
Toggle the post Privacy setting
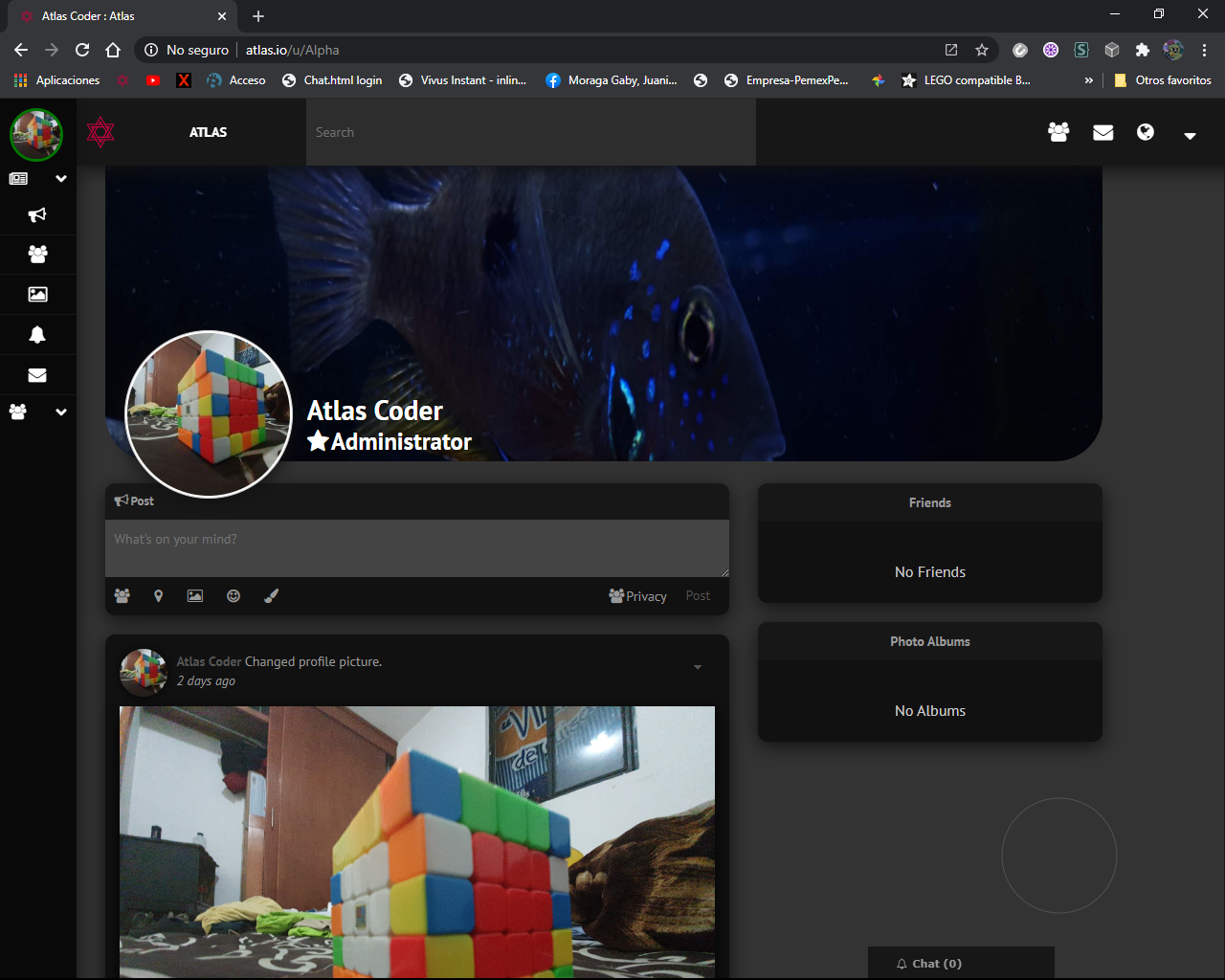[637, 595]
